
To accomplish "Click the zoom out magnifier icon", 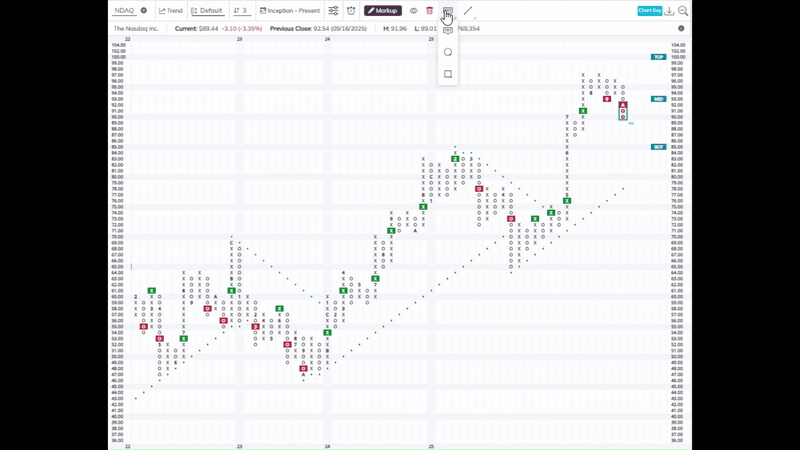I will (x=683, y=11).
